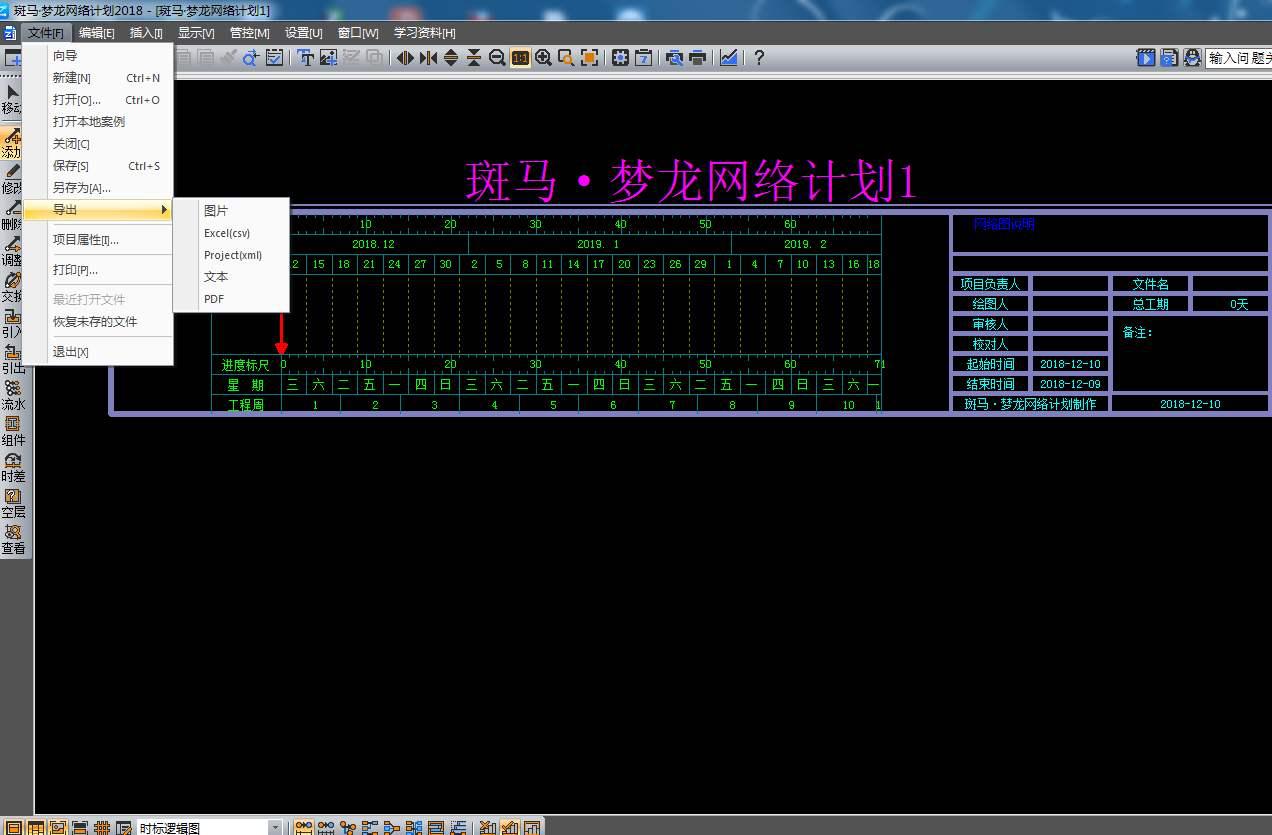Toggle the third bottom-left view icon
Image resolution: width=1272 pixels, height=835 pixels.
click(x=58, y=827)
